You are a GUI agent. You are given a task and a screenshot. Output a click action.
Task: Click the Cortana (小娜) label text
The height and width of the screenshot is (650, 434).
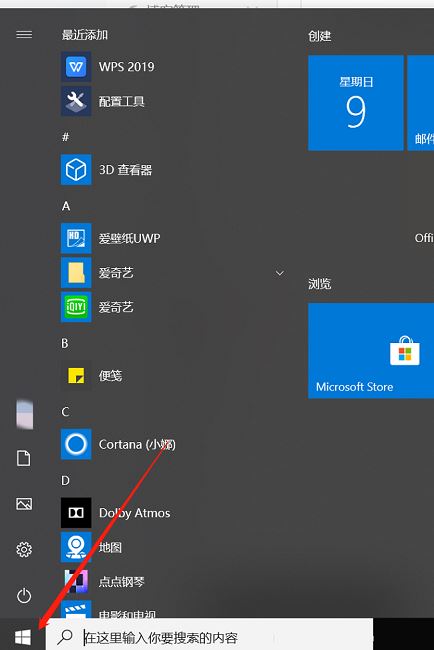pyautogui.click(x=137, y=444)
